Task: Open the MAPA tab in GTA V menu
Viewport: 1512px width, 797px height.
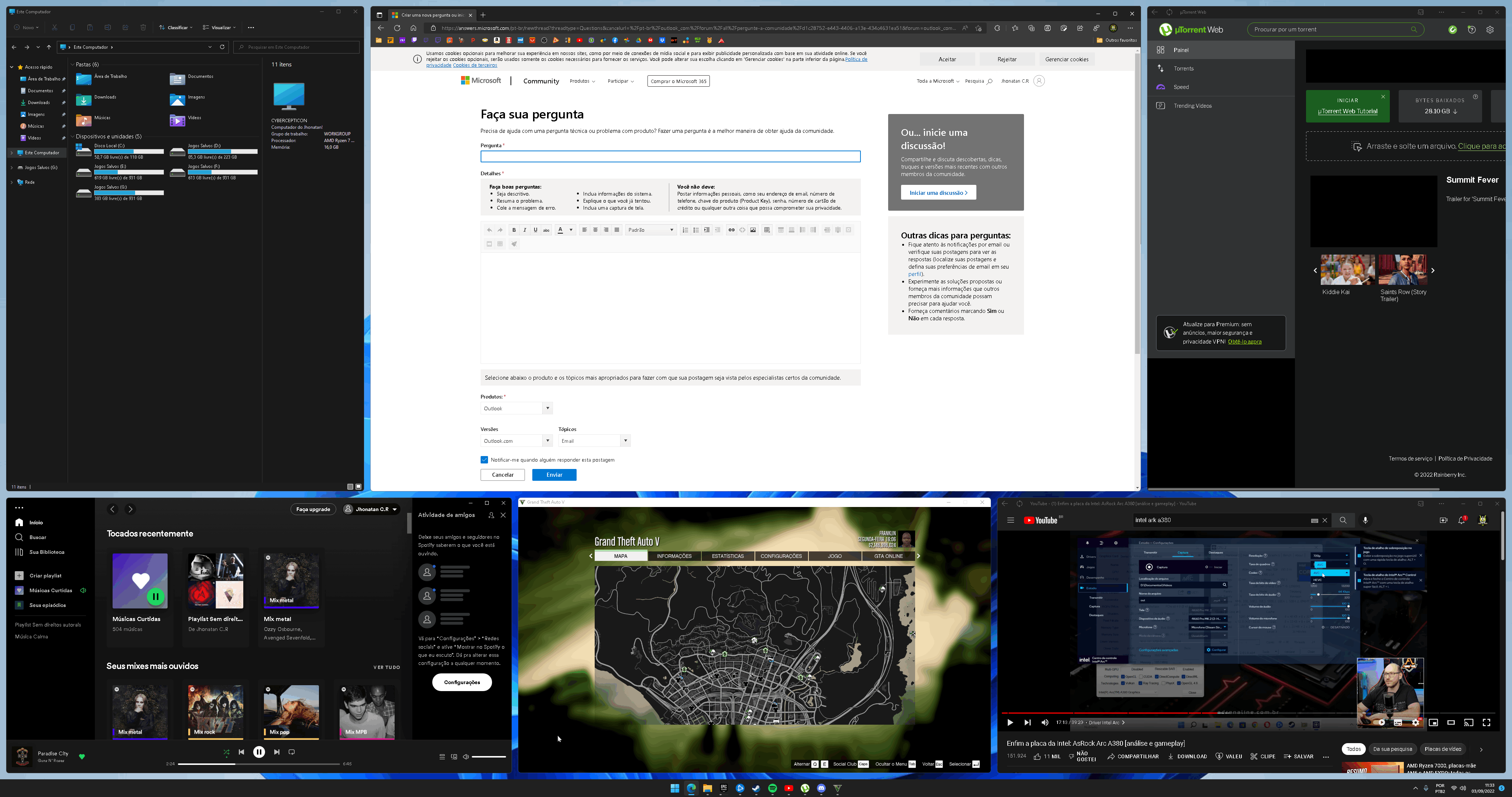Action: [x=621, y=556]
